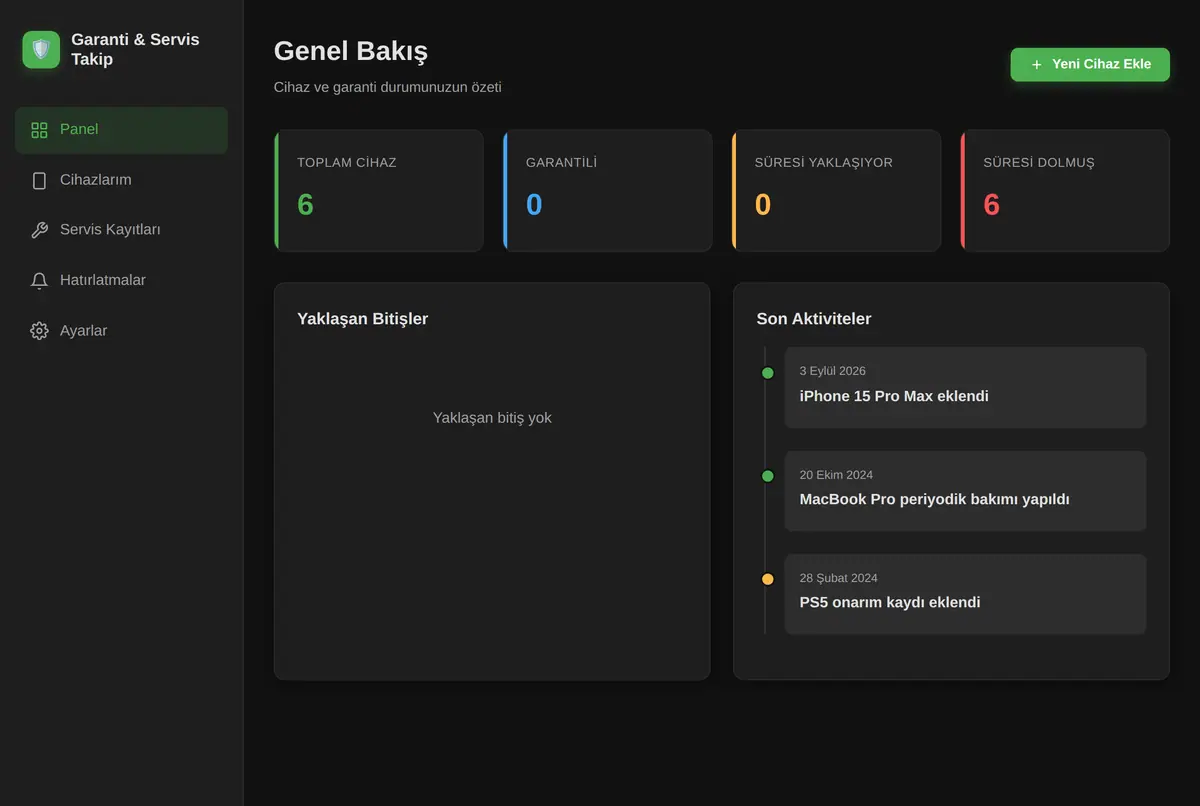Viewport: 1200px width, 806px height.
Task: Click the Garantili stat card
Action: (607, 190)
